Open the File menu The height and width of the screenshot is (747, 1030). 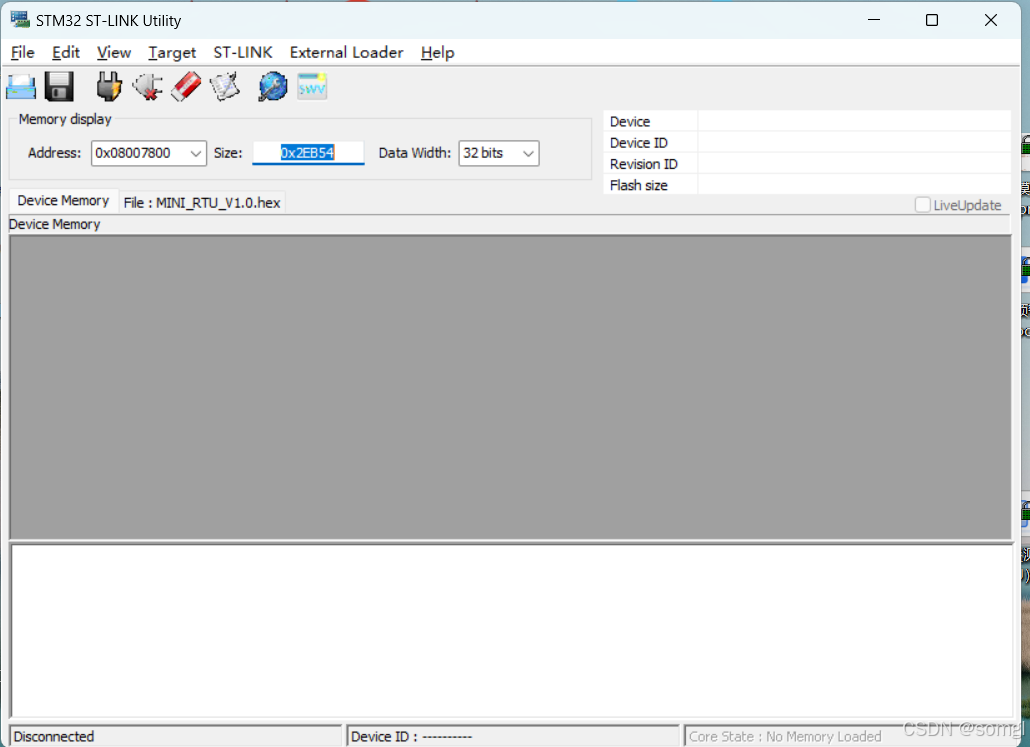tap(22, 53)
